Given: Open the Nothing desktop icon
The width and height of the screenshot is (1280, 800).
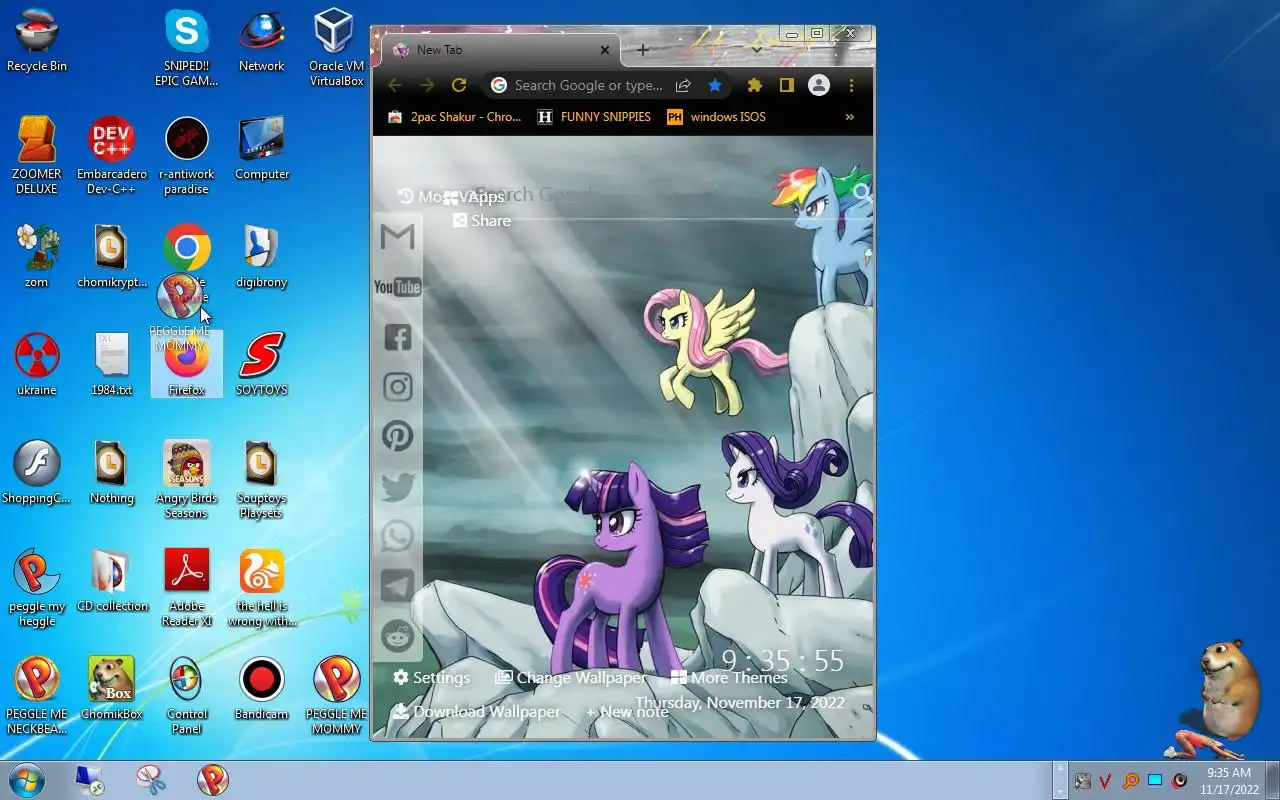Looking at the screenshot, I should click(112, 474).
